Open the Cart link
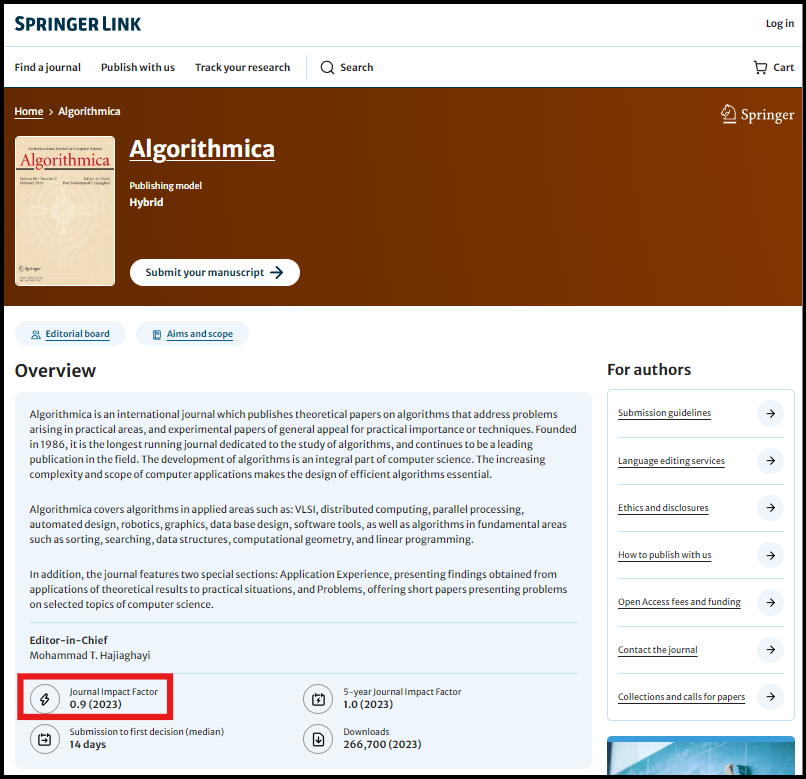The width and height of the screenshot is (806, 779). (x=774, y=67)
